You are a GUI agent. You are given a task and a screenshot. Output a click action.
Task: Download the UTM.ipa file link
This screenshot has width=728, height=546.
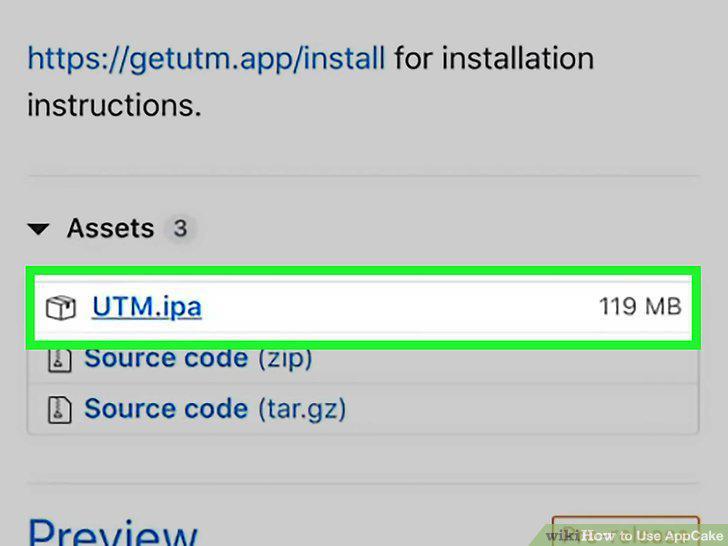tap(147, 307)
